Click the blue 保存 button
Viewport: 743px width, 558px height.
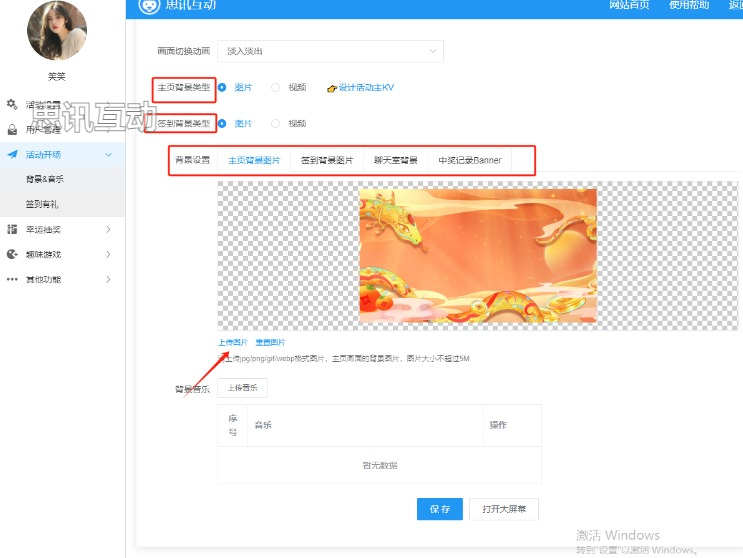coord(440,509)
